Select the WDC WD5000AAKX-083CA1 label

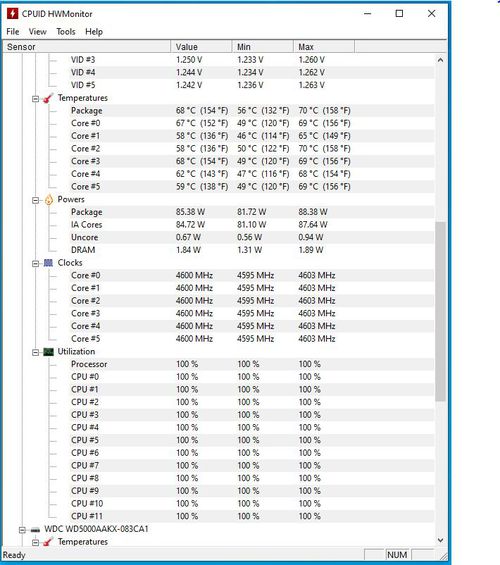click(x=96, y=529)
